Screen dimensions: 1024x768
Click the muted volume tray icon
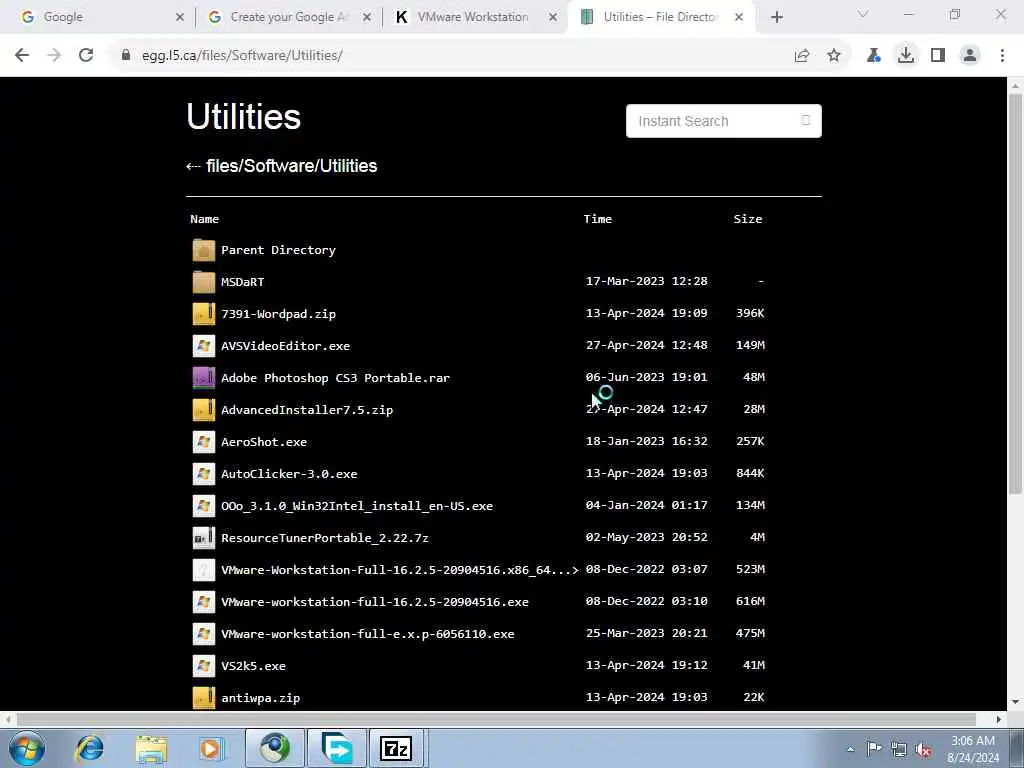923,749
